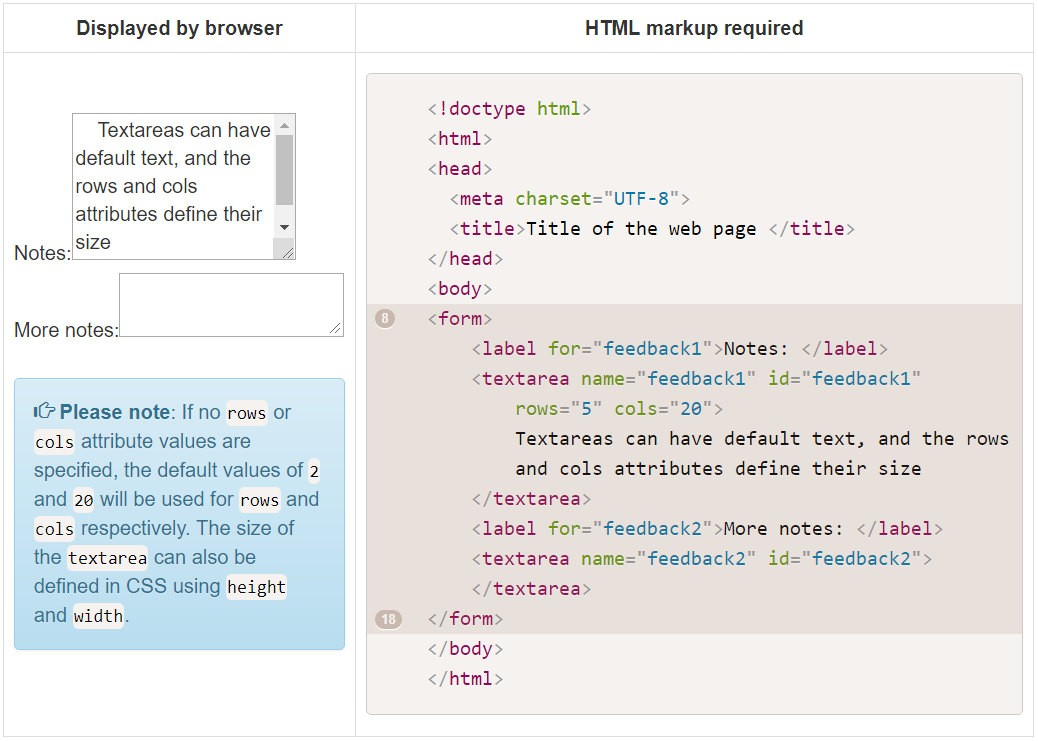Click inside the empty More notes textarea

click(230, 303)
